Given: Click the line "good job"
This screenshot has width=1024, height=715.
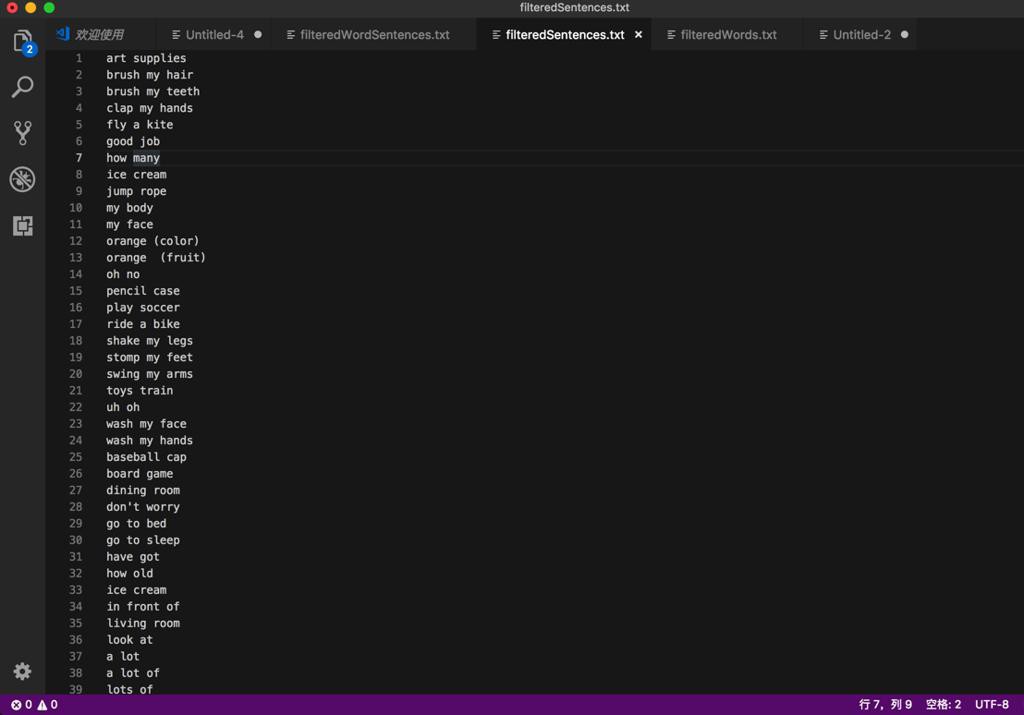Looking at the screenshot, I should [x=133, y=142].
